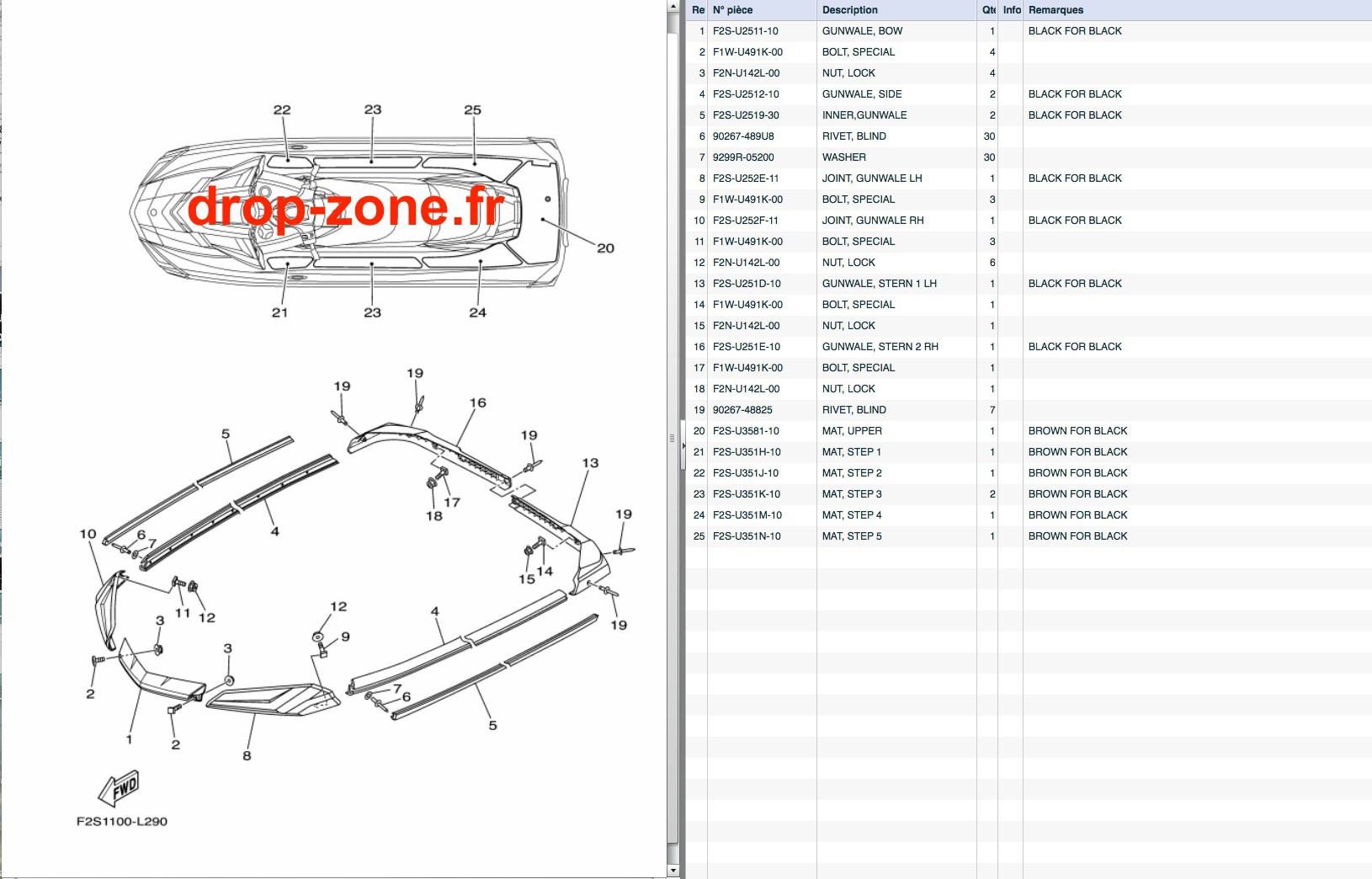Click diagram code F2S1100-L290
Image resolution: width=1372 pixels, height=879 pixels.
tap(122, 822)
